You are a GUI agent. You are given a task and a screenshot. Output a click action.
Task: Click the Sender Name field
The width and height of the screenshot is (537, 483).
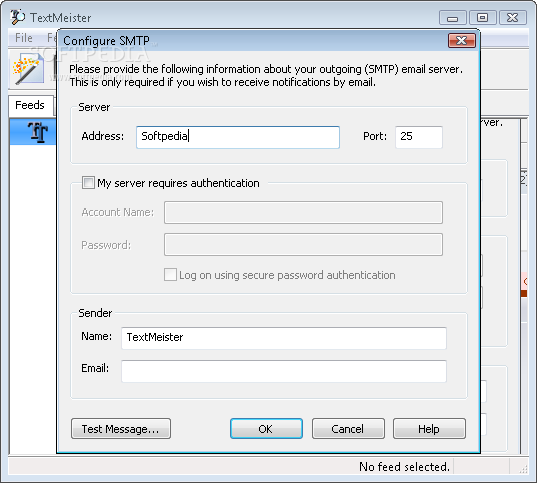pyautogui.click(x=284, y=338)
